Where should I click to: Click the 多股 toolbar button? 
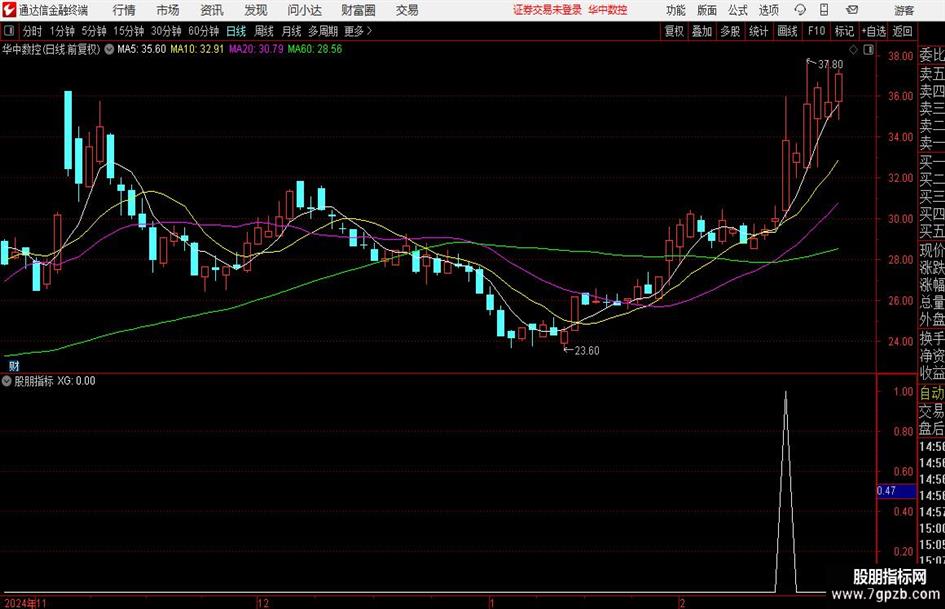tap(730, 31)
